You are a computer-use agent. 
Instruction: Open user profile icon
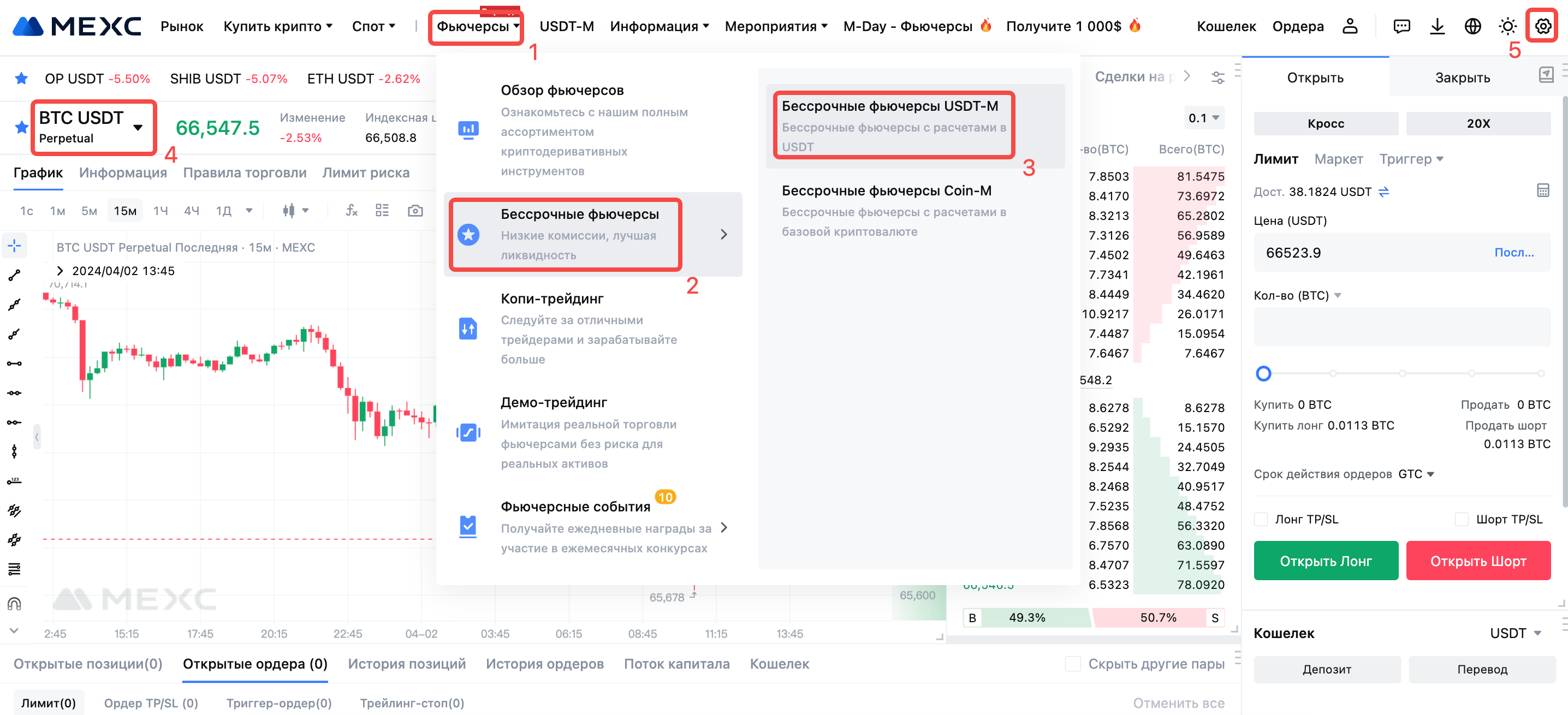point(1350,26)
